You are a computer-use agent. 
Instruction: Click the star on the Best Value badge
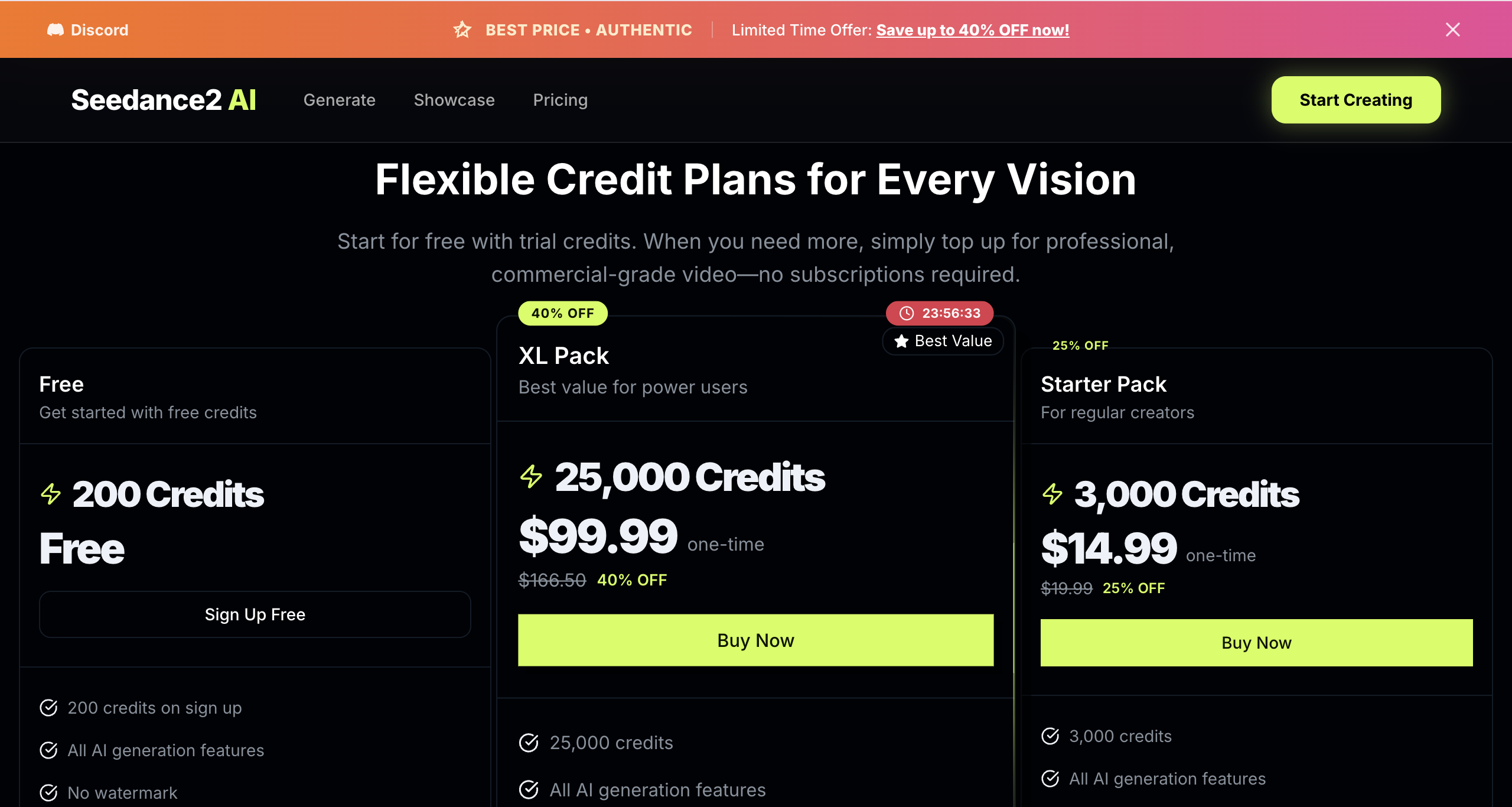tap(900, 341)
